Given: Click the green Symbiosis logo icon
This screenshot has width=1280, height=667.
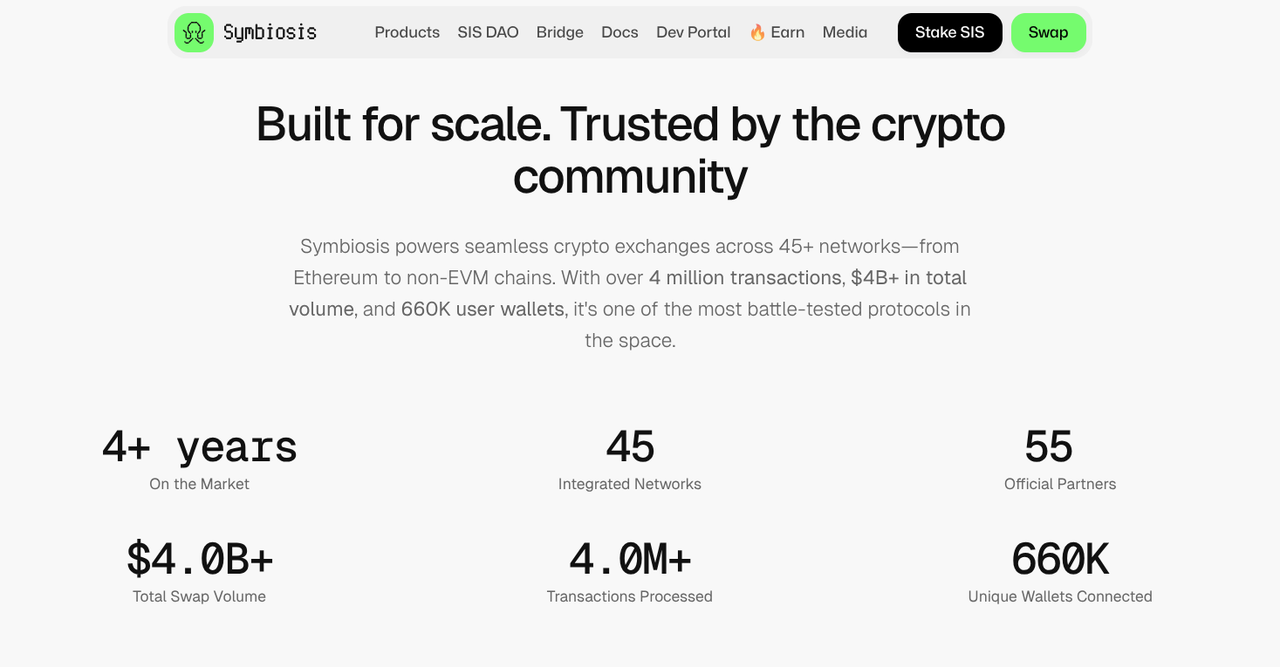Looking at the screenshot, I should click(x=194, y=32).
